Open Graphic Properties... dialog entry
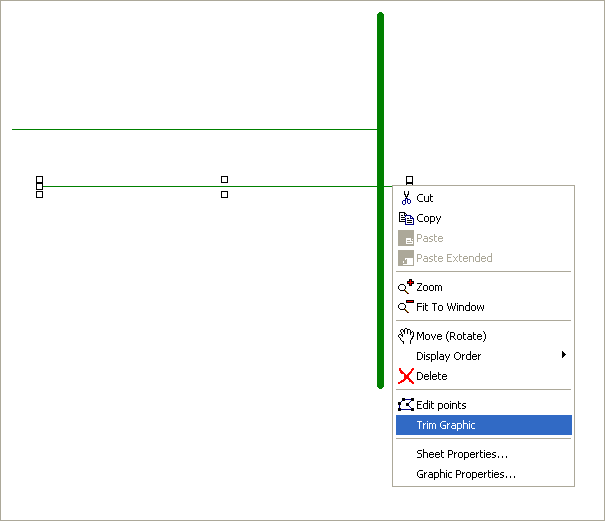Viewport: 605px width, 521px height. tap(466, 474)
